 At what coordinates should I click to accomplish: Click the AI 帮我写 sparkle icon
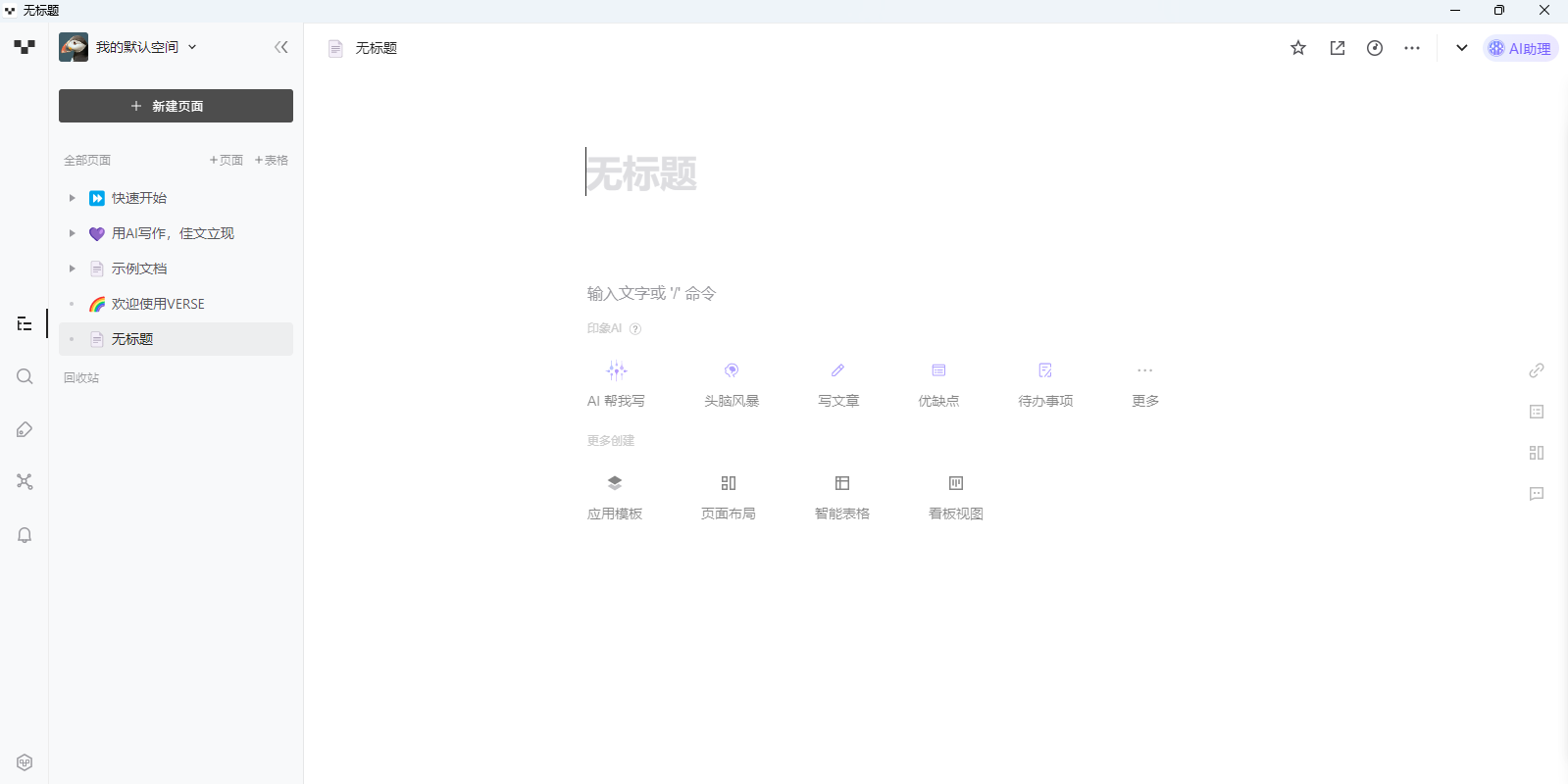click(x=617, y=370)
